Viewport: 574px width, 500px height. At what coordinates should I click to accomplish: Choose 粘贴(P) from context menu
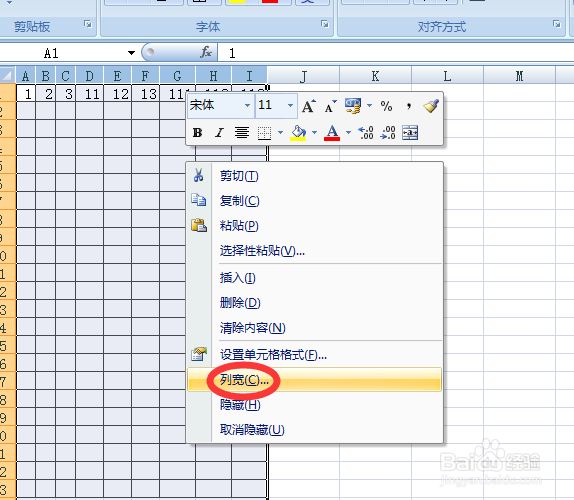coord(314,225)
